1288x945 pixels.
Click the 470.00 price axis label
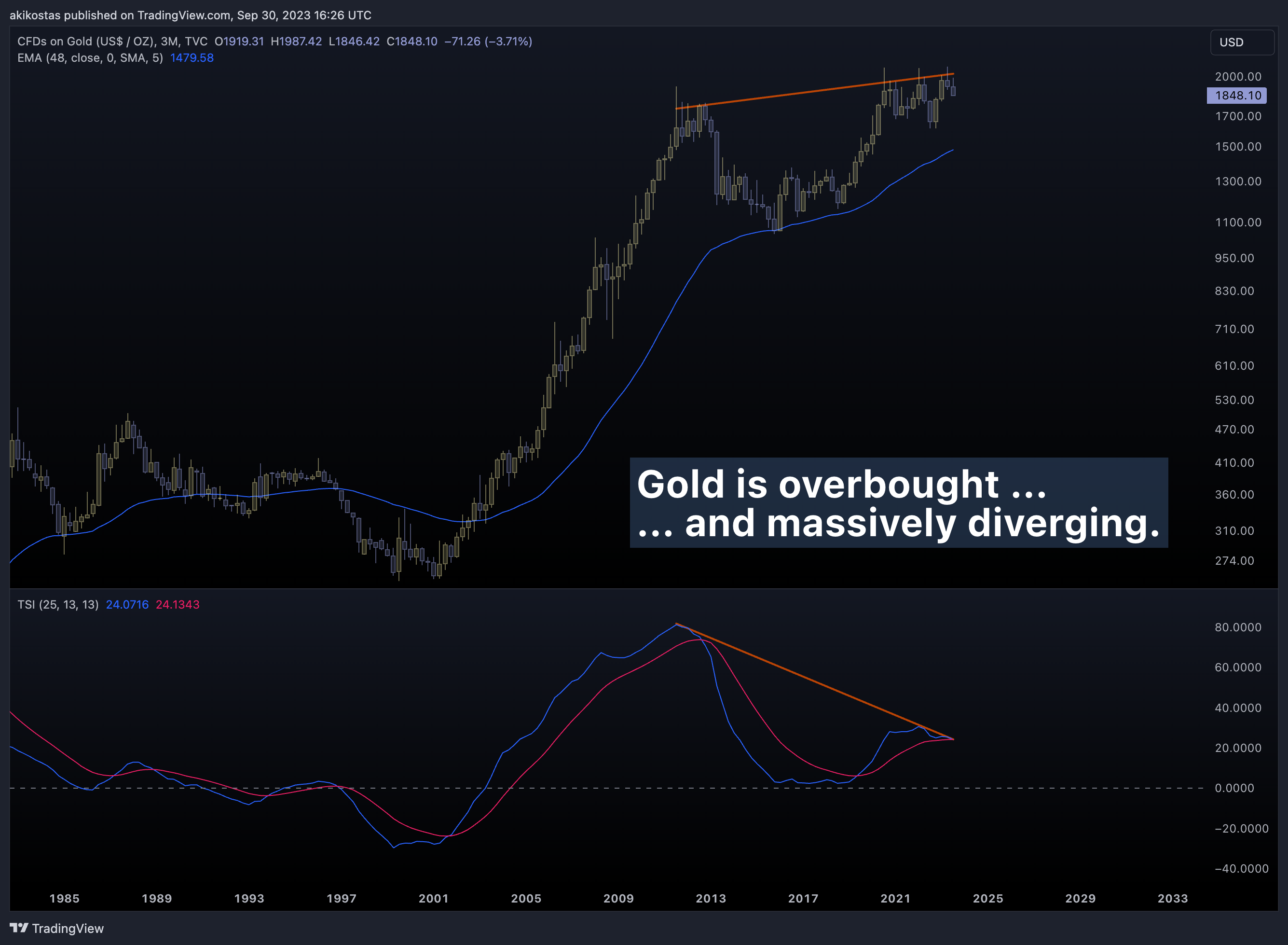(x=1234, y=430)
